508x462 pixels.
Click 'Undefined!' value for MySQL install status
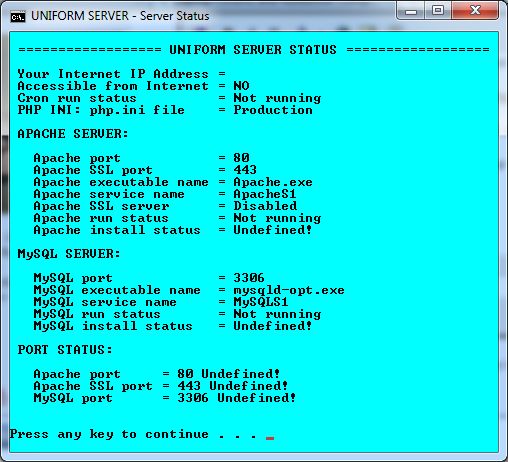[273, 326]
